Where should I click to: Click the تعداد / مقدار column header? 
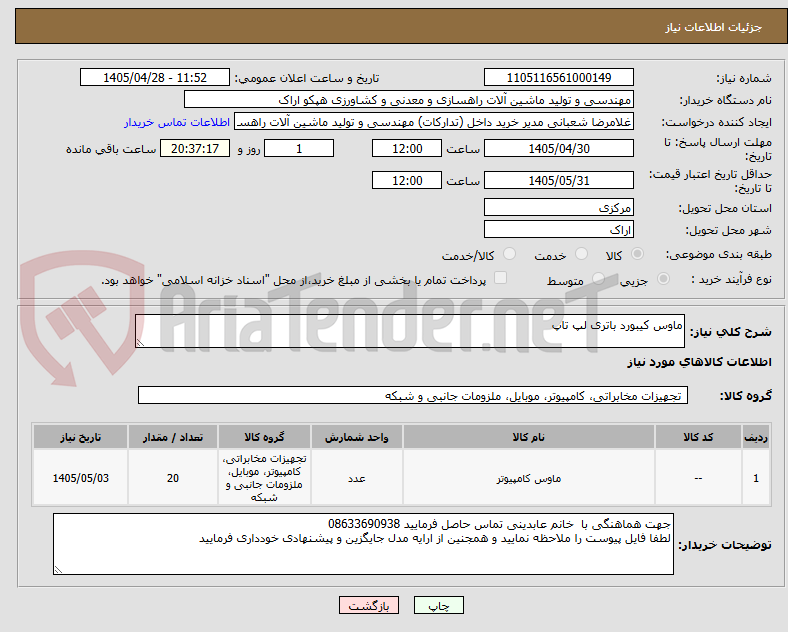(x=173, y=437)
